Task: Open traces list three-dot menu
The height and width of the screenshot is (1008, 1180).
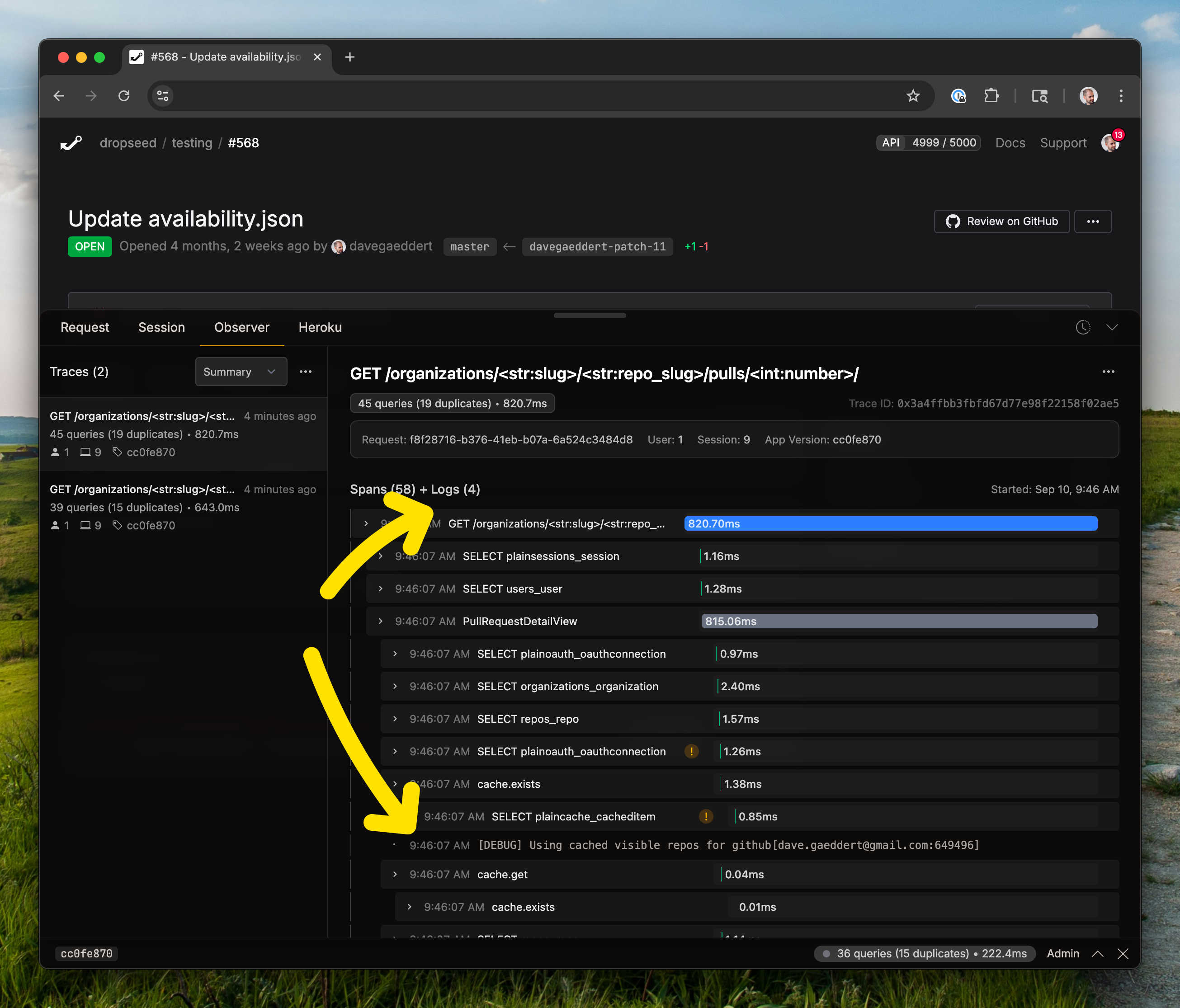Action: [306, 372]
